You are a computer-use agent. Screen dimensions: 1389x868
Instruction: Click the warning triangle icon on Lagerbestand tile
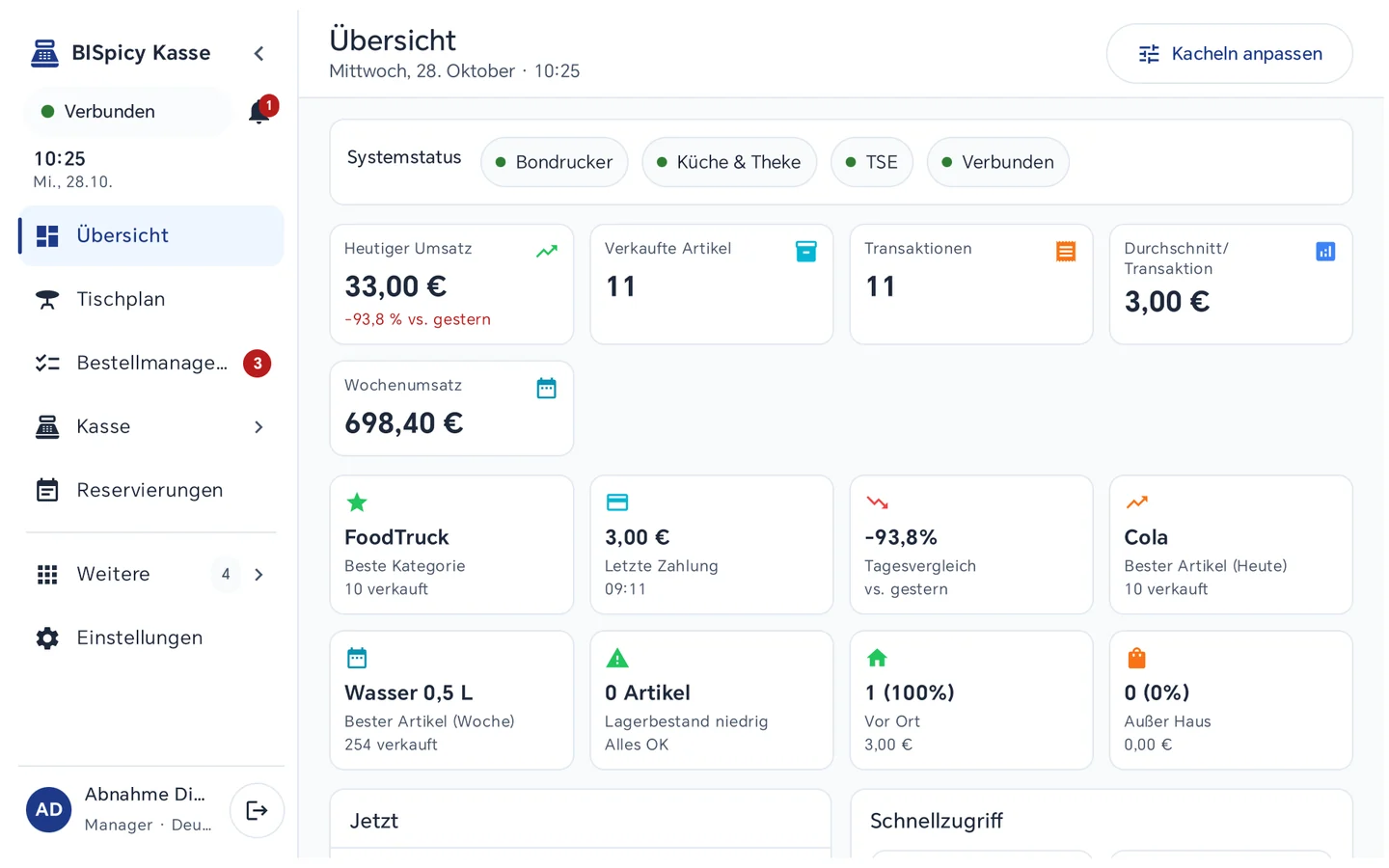coord(617,659)
